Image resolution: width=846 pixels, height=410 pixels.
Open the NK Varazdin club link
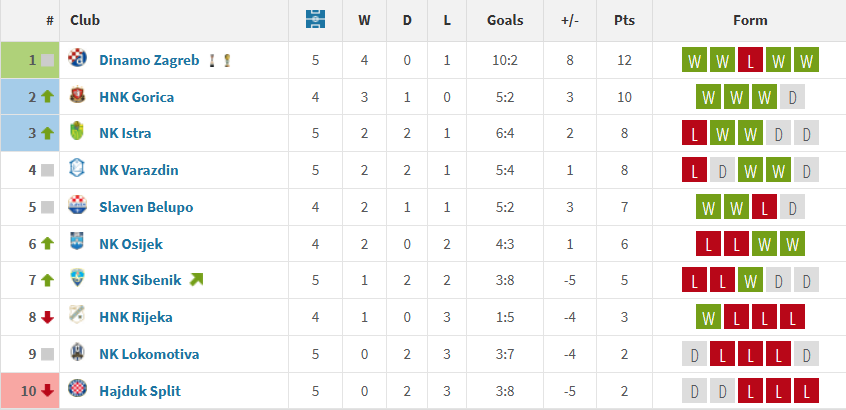139,170
